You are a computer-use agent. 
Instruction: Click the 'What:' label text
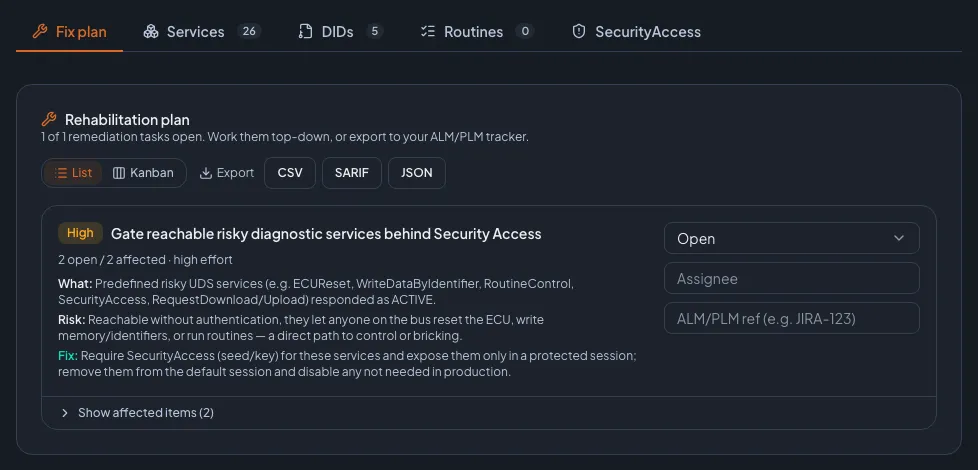pos(75,284)
